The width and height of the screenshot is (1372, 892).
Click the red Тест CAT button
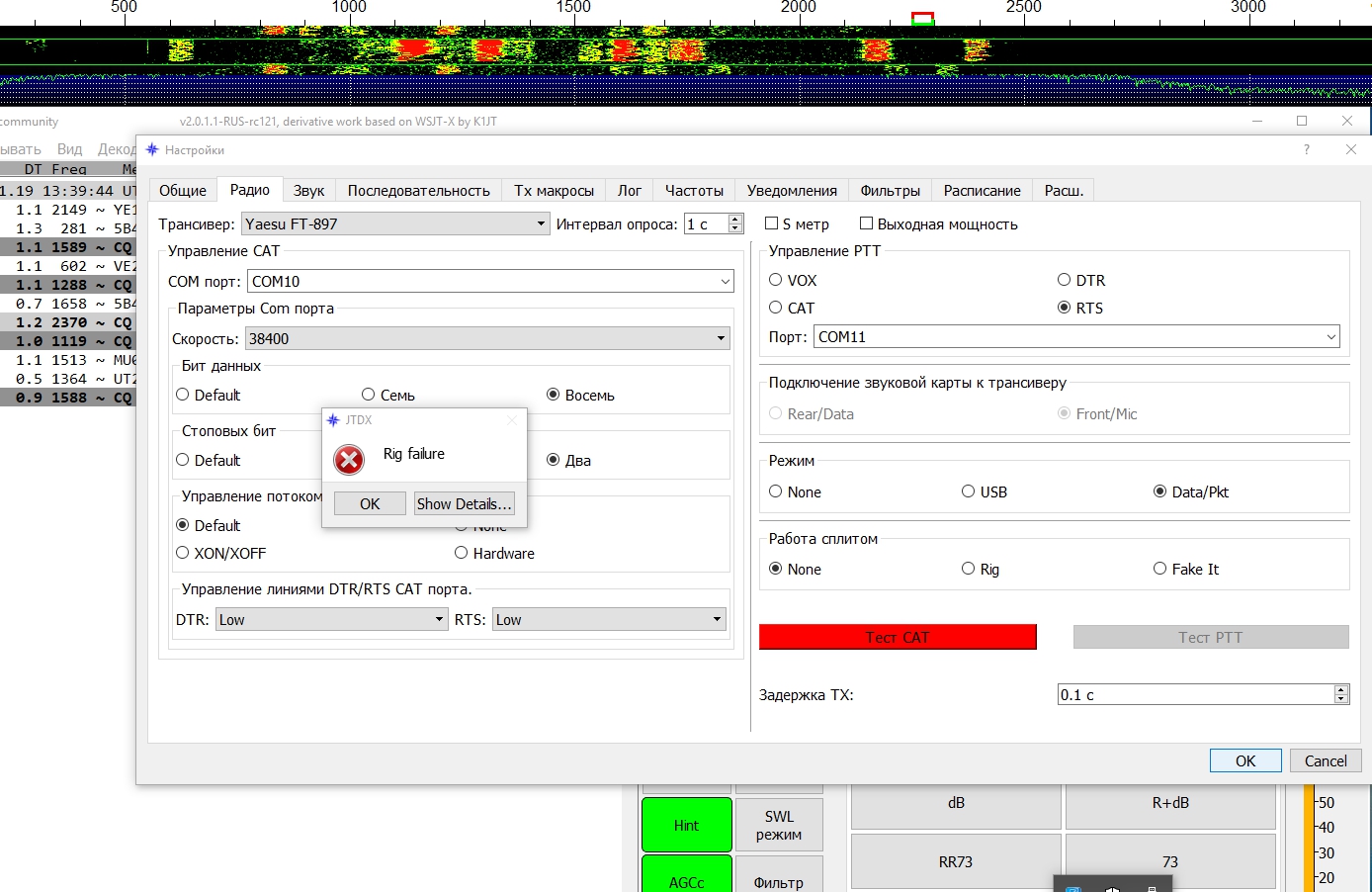click(897, 638)
